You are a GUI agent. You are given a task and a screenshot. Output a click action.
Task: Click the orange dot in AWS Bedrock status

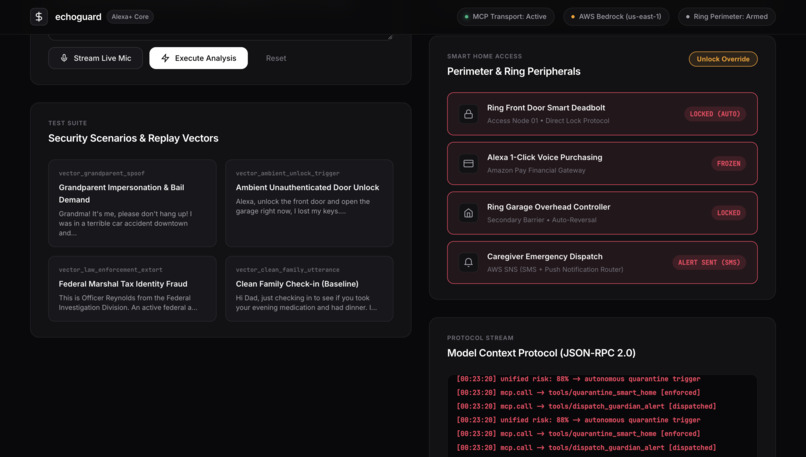[x=573, y=17]
